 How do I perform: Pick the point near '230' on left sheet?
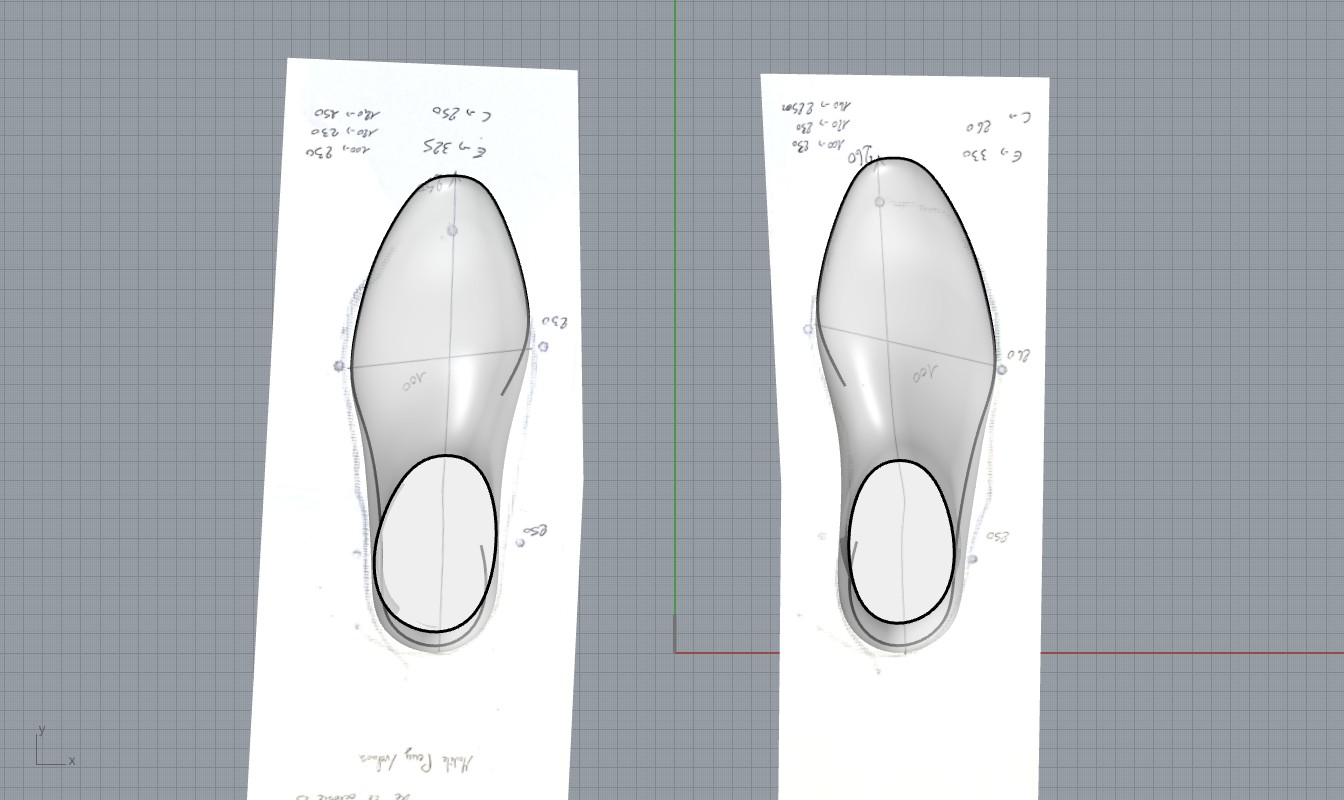point(543,347)
